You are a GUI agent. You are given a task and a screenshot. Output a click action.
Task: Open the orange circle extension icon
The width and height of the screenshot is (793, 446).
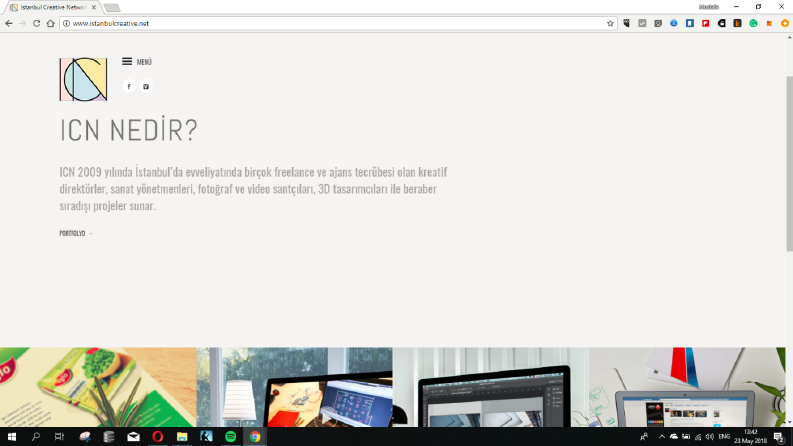pos(785,23)
